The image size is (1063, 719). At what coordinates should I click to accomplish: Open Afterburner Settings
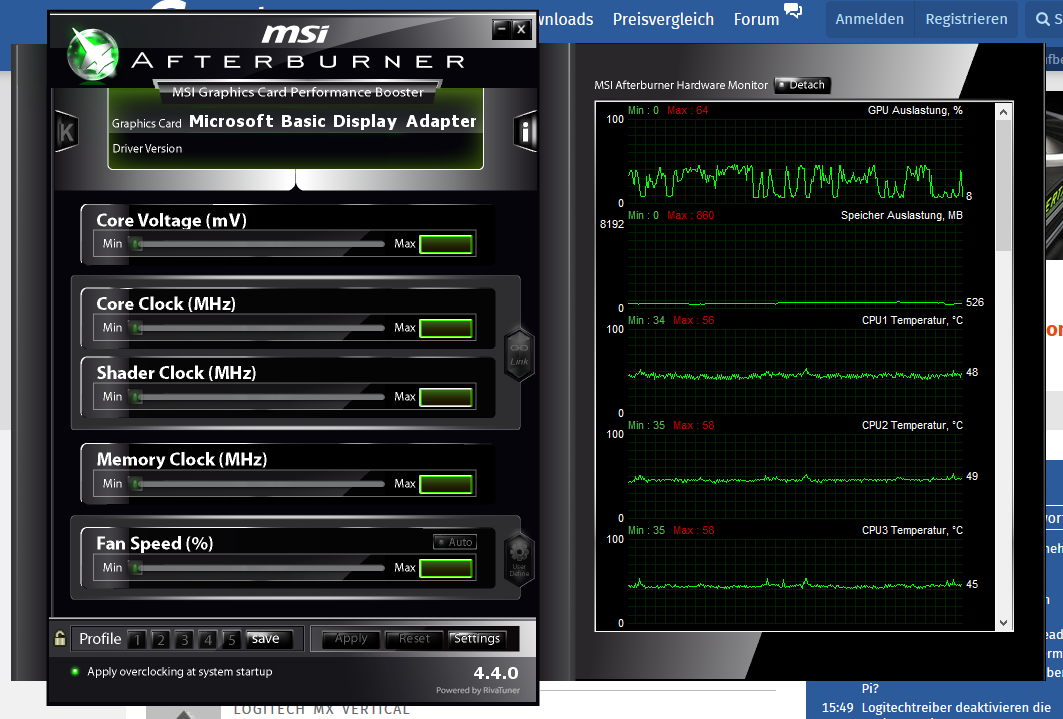click(477, 638)
